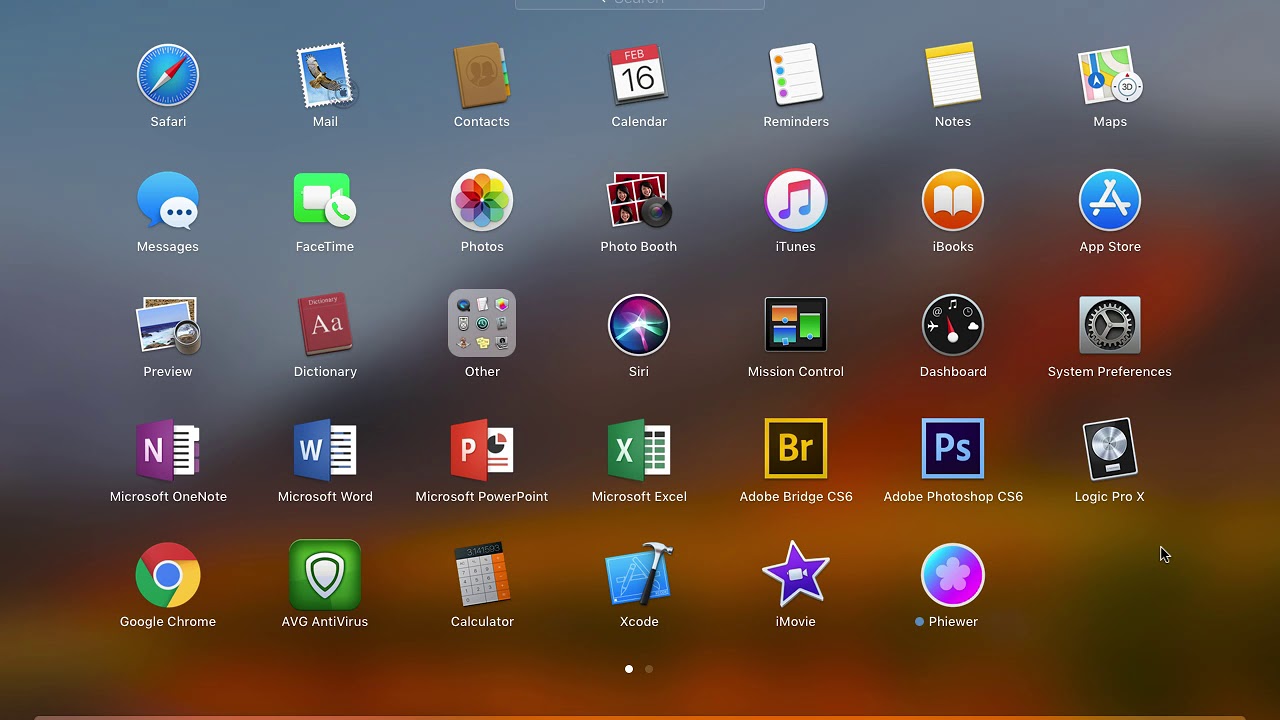Select the first Launchpad page dot
The width and height of the screenshot is (1280, 720).
pyautogui.click(x=629, y=669)
